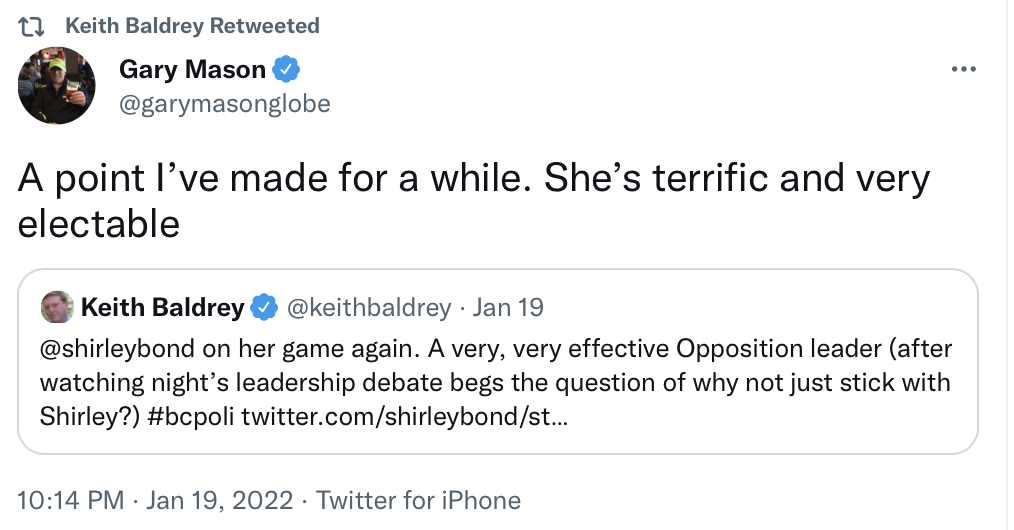Open Gary Mason's profile picture

coord(56,85)
